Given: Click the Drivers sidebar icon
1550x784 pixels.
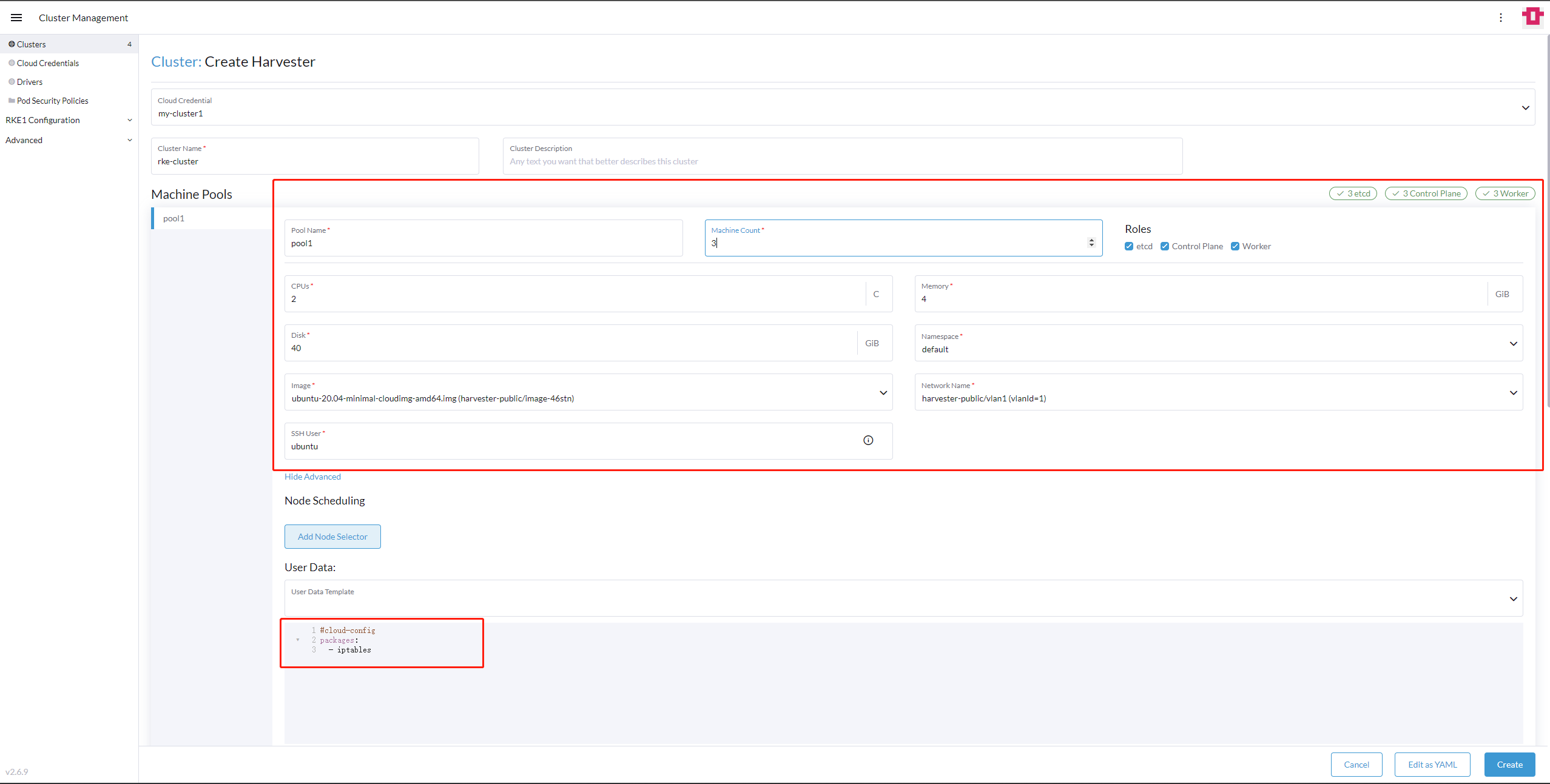Looking at the screenshot, I should click(x=12, y=82).
